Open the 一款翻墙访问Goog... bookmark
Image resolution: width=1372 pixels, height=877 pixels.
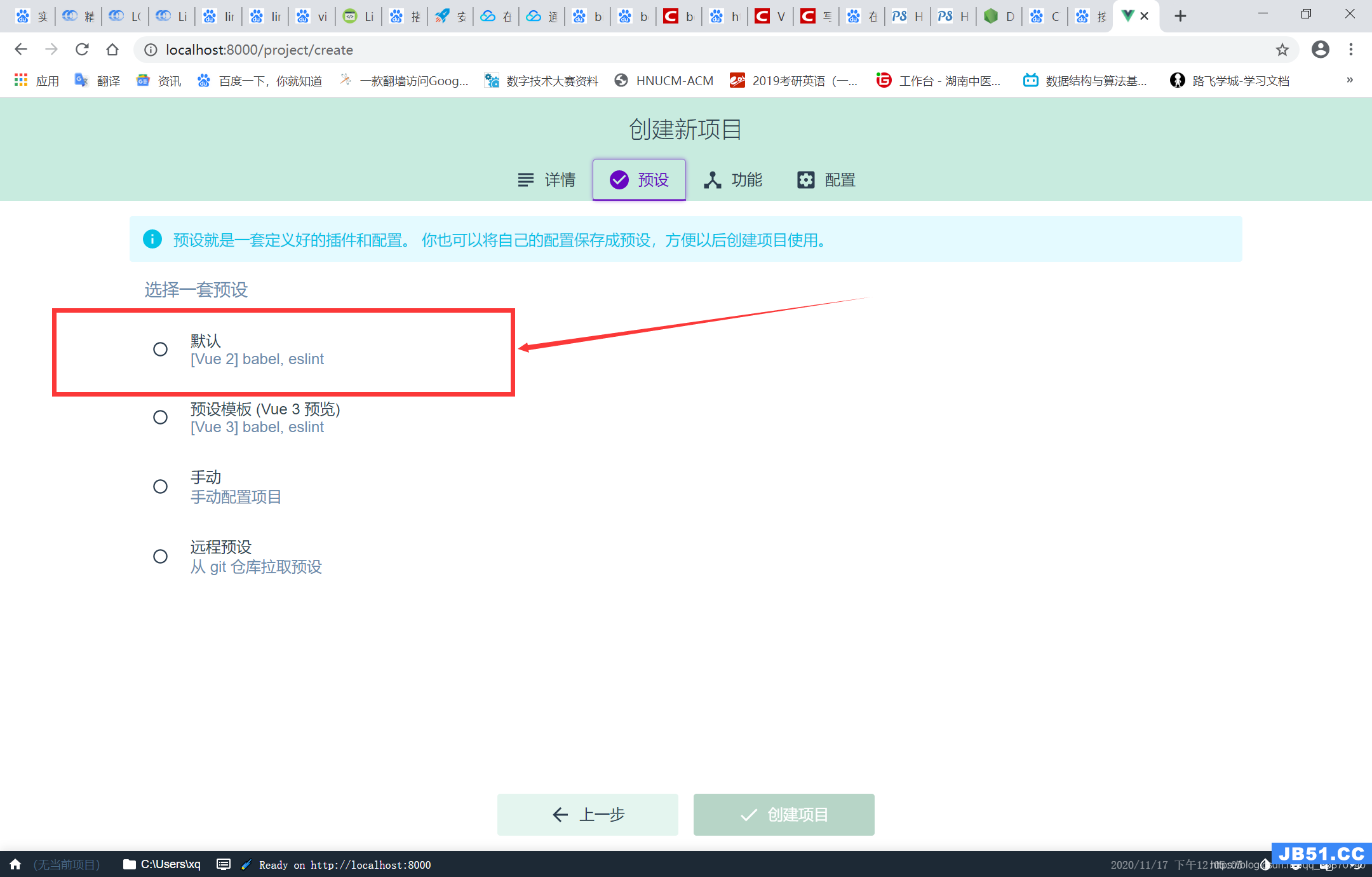pyautogui.click(x=404, y=81)
